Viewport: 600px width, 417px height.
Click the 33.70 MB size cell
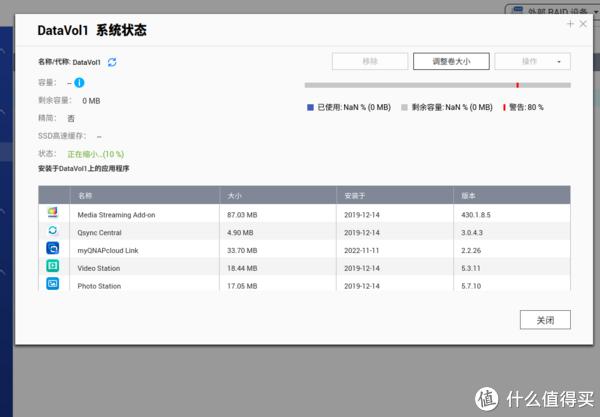[242, 251]
